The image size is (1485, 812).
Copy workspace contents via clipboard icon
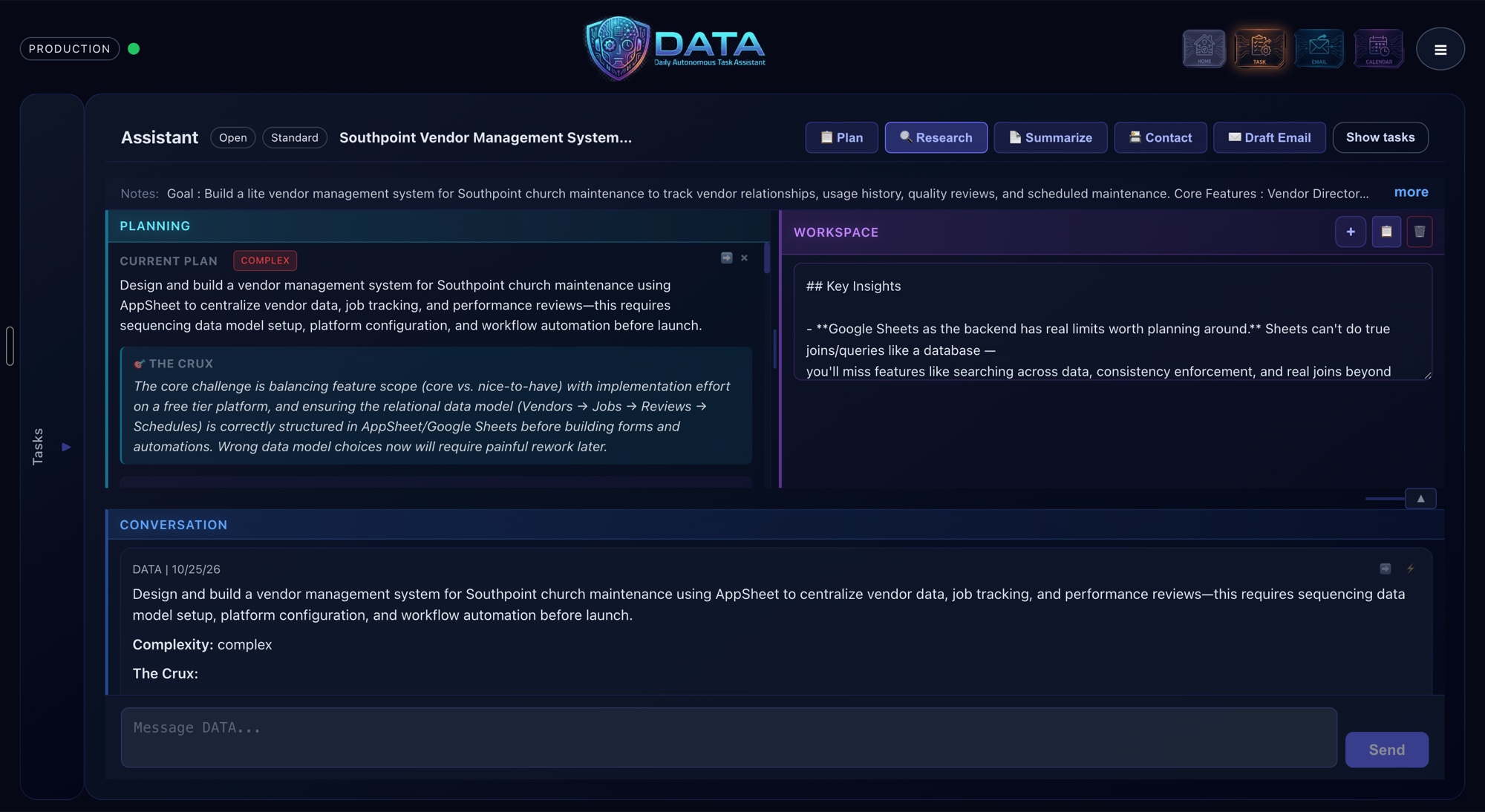coord(1386,232)
